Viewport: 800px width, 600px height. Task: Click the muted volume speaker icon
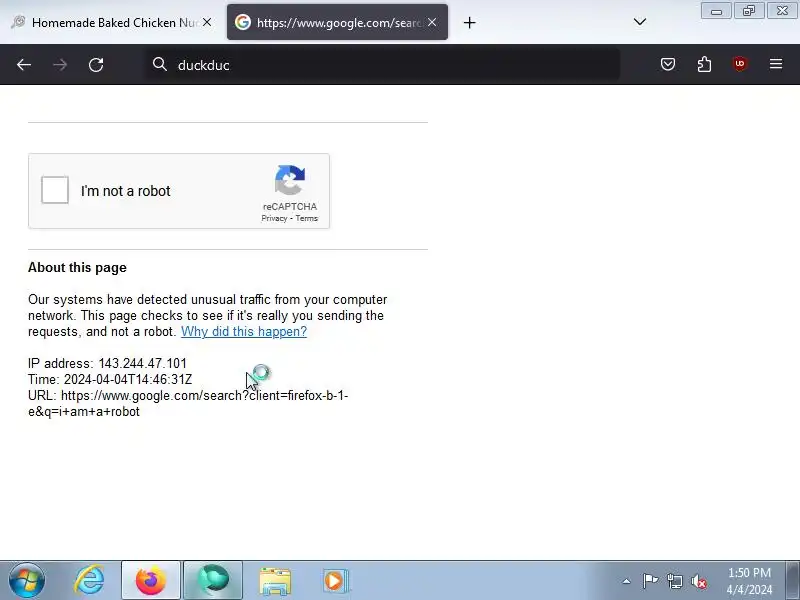[x=698, y=581]
